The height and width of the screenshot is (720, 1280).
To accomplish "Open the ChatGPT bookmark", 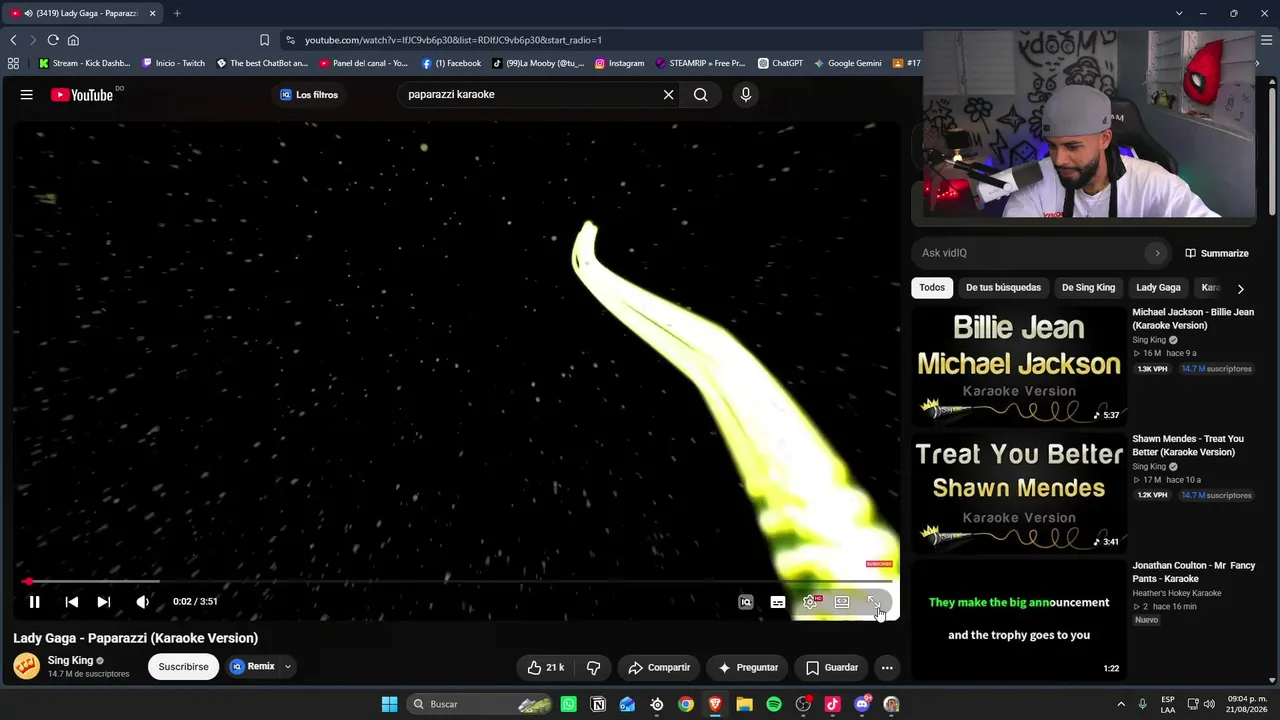I will (780, 63).
